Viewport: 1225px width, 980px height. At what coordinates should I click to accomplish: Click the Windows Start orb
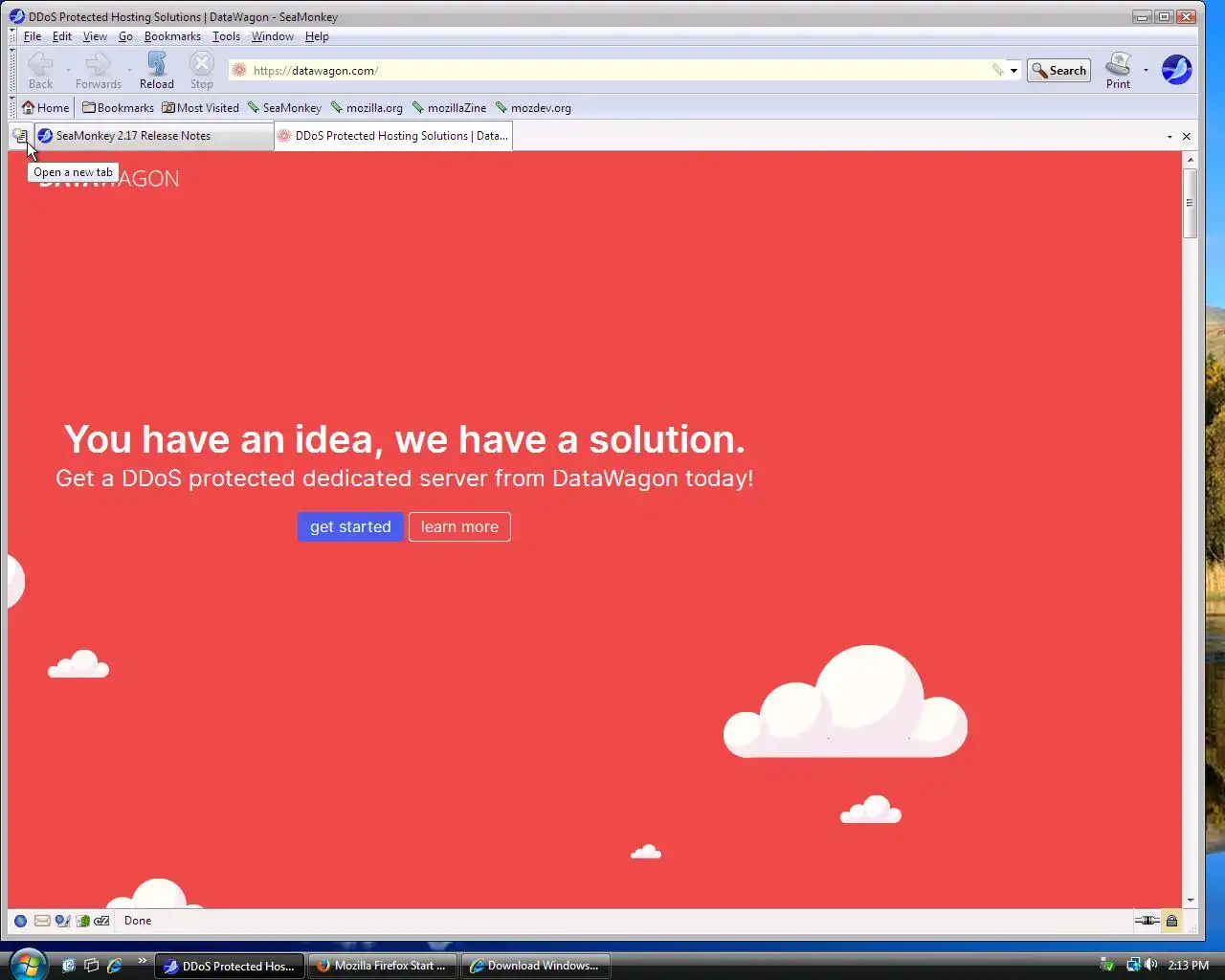pyautogui.click(x=27, y=962)
